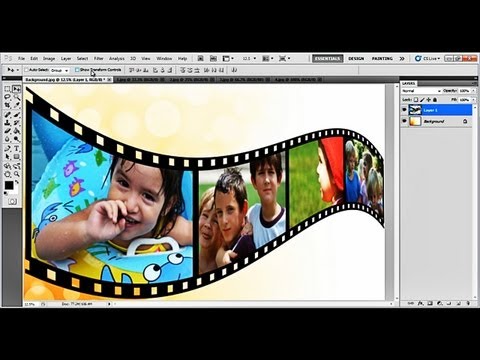
Task: Open the CS Live menu
Action: 428,58
